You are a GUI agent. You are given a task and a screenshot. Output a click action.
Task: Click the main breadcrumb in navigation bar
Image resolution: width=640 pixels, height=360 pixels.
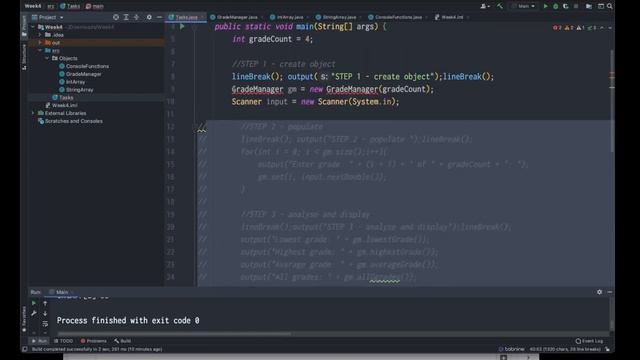(x=95, y=6)
